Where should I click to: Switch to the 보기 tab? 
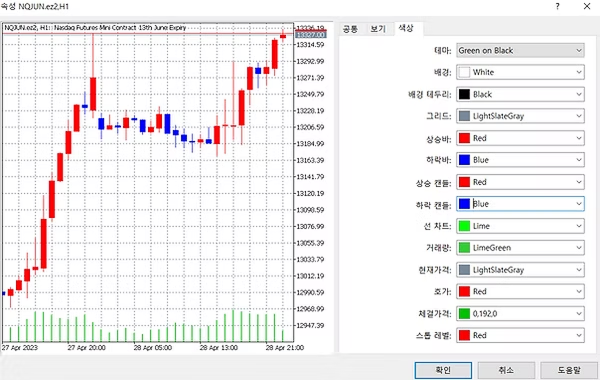click(x=378, y=29)
